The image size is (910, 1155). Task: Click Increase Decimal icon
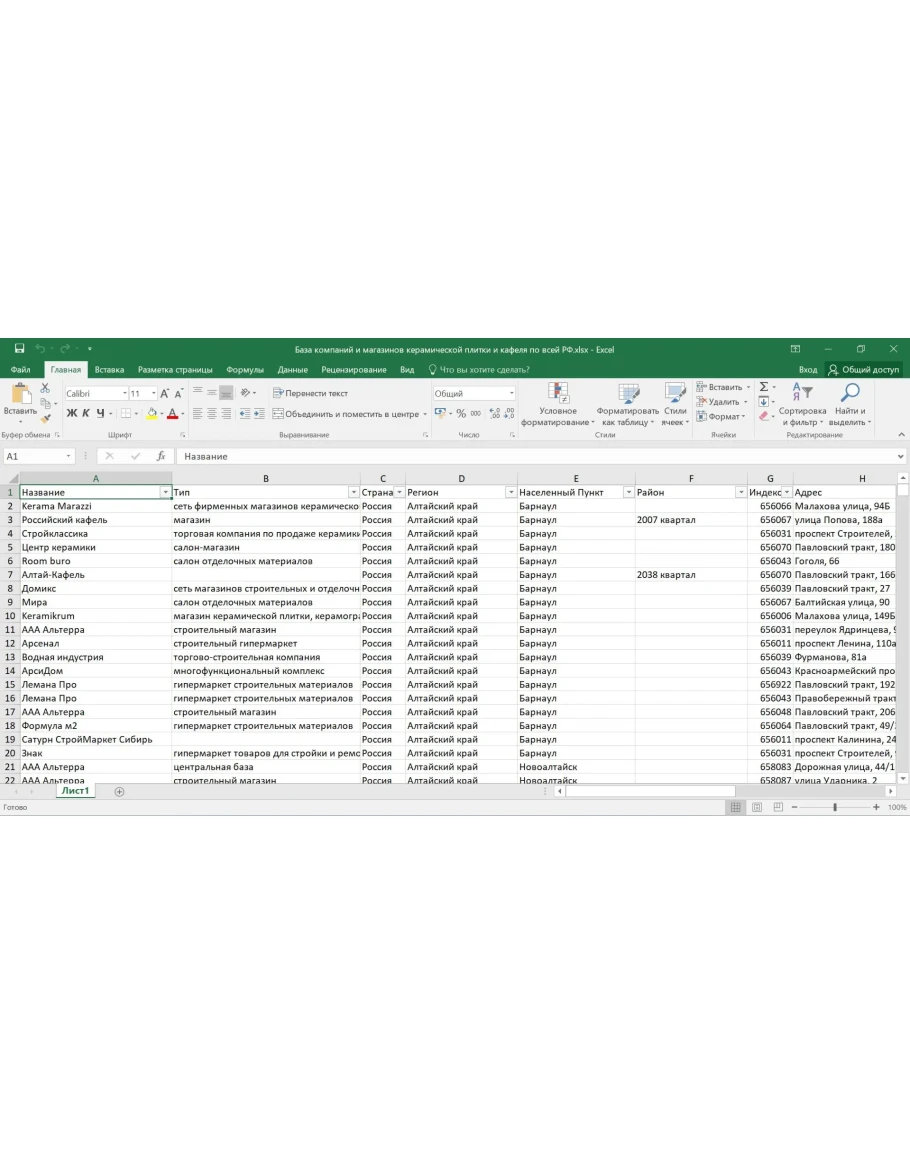tap(494, 413)
